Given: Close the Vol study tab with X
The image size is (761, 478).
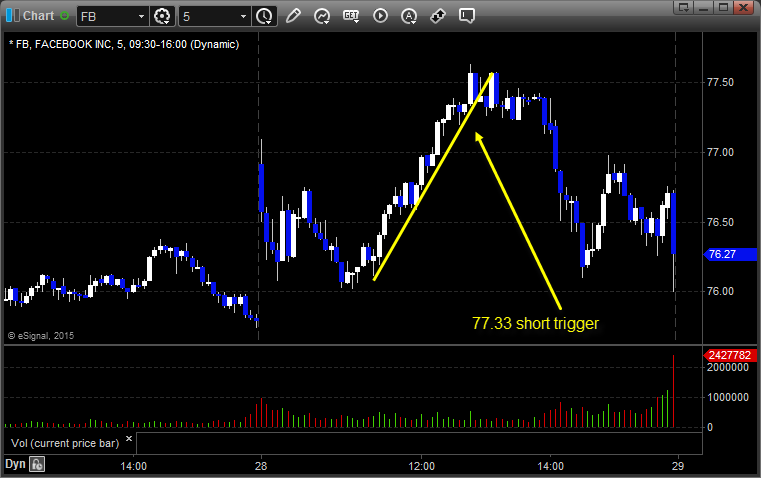Looking at the screenshot, I should (x=129, y=439).
